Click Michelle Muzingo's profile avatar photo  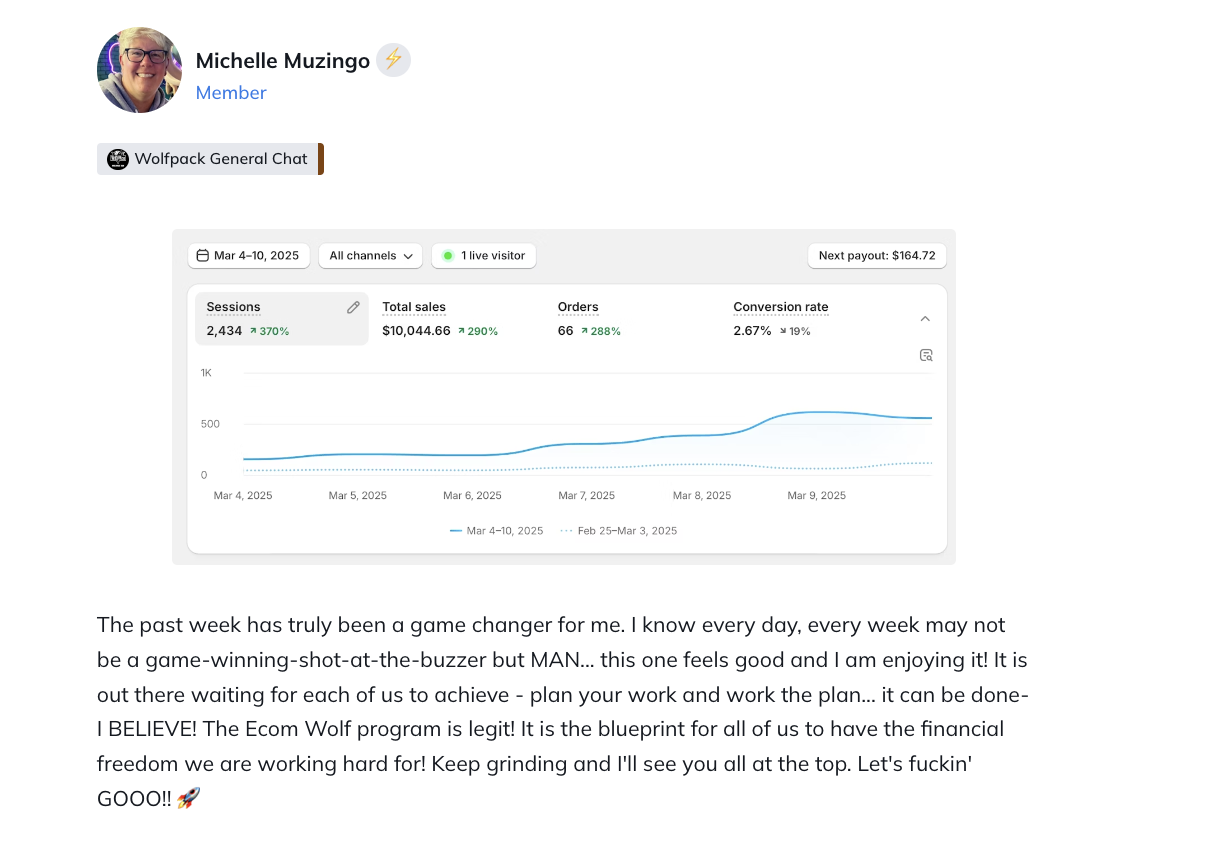pos(140,70)
